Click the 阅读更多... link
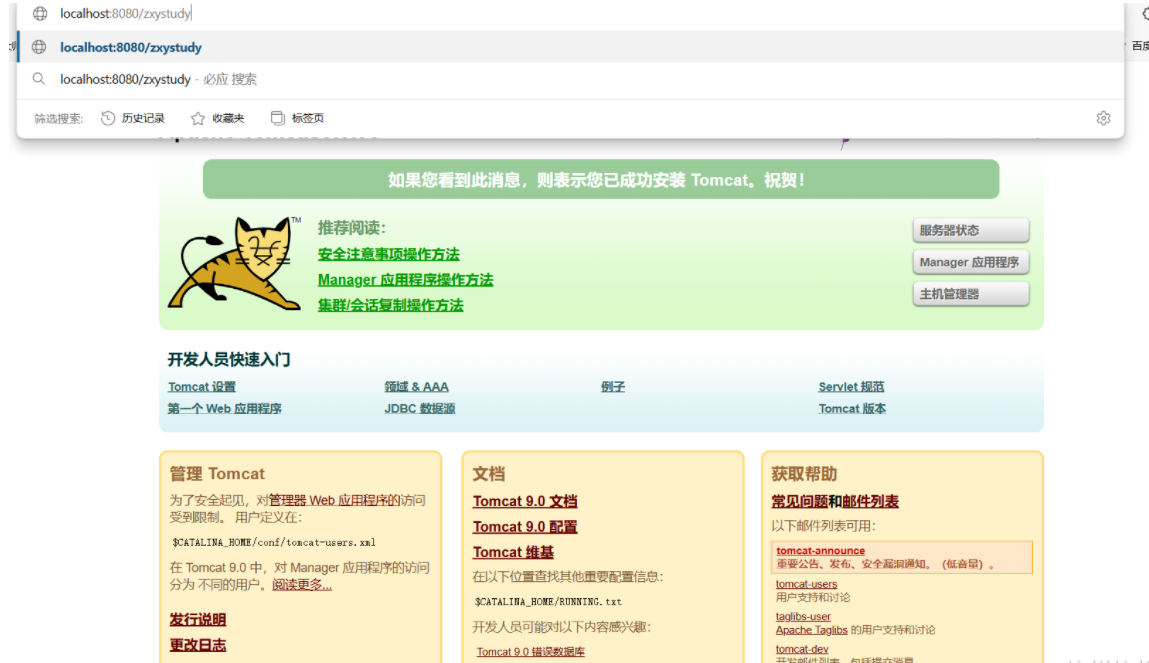 [302, 585]
